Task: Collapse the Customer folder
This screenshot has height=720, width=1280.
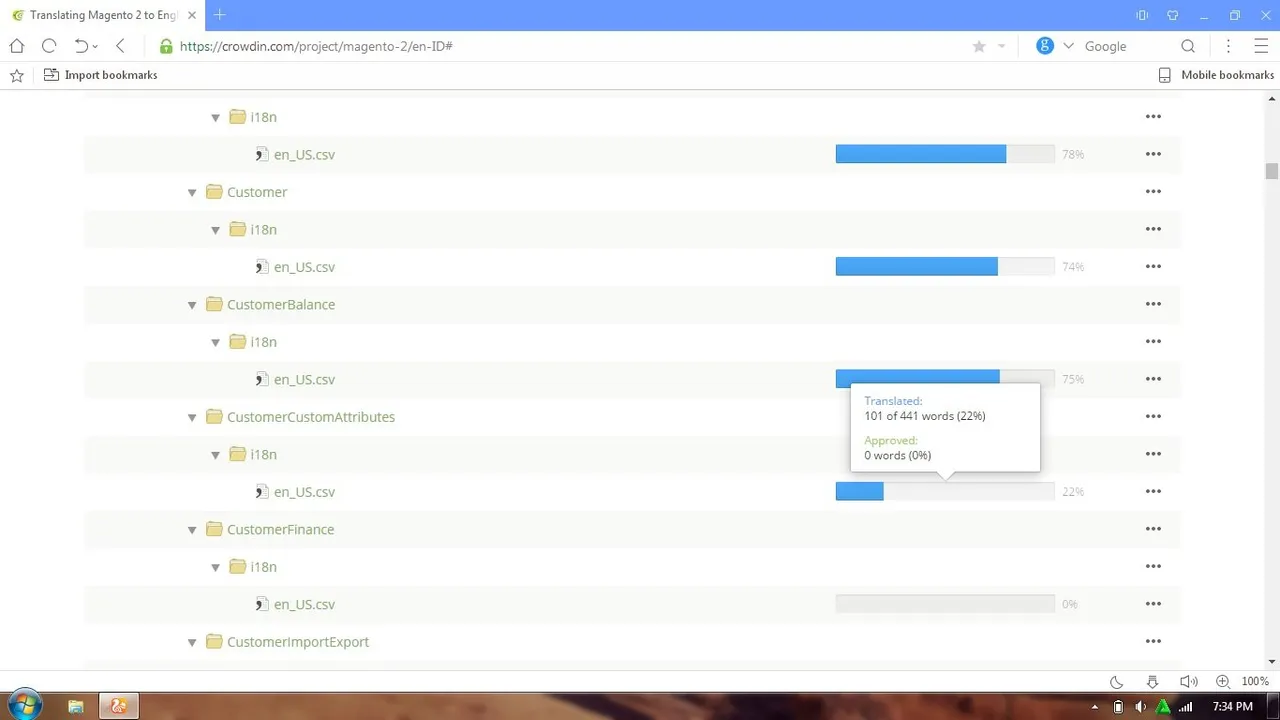Action: [x=192, y=192]
